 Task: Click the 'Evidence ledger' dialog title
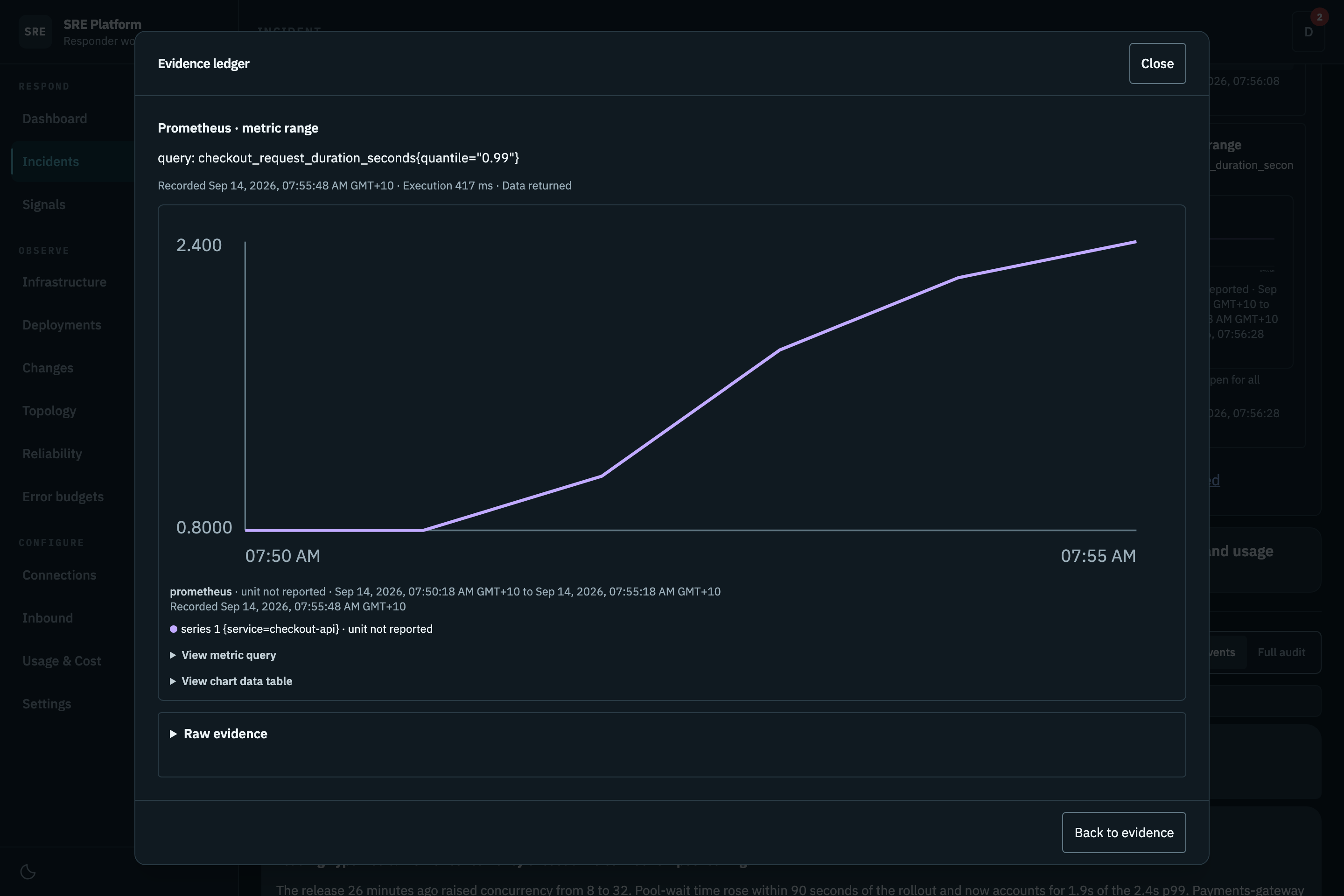click(x=203, y=63)
